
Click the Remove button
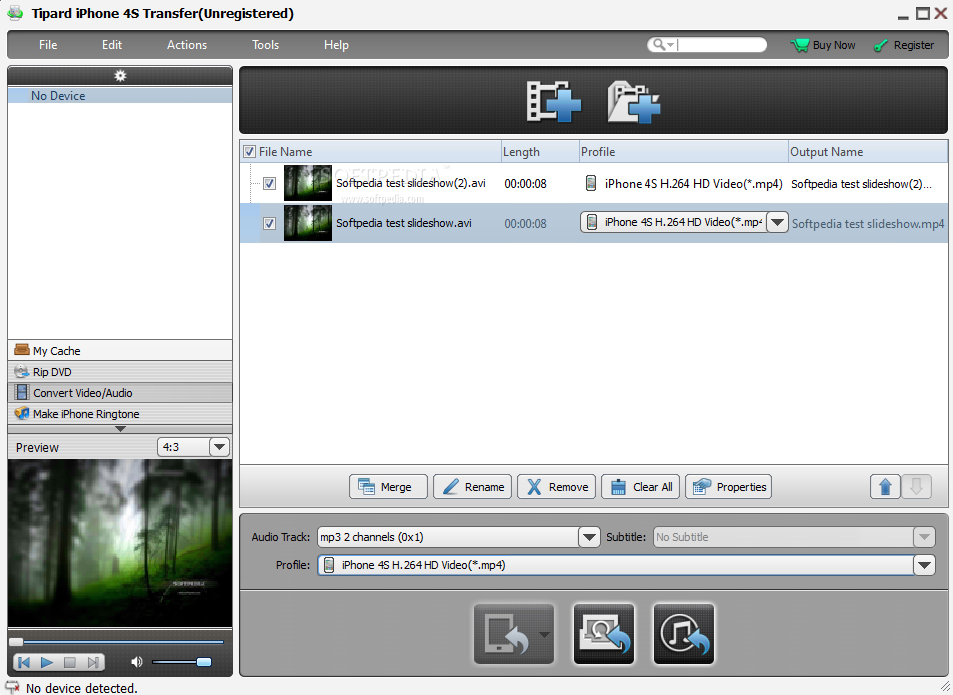556,487
